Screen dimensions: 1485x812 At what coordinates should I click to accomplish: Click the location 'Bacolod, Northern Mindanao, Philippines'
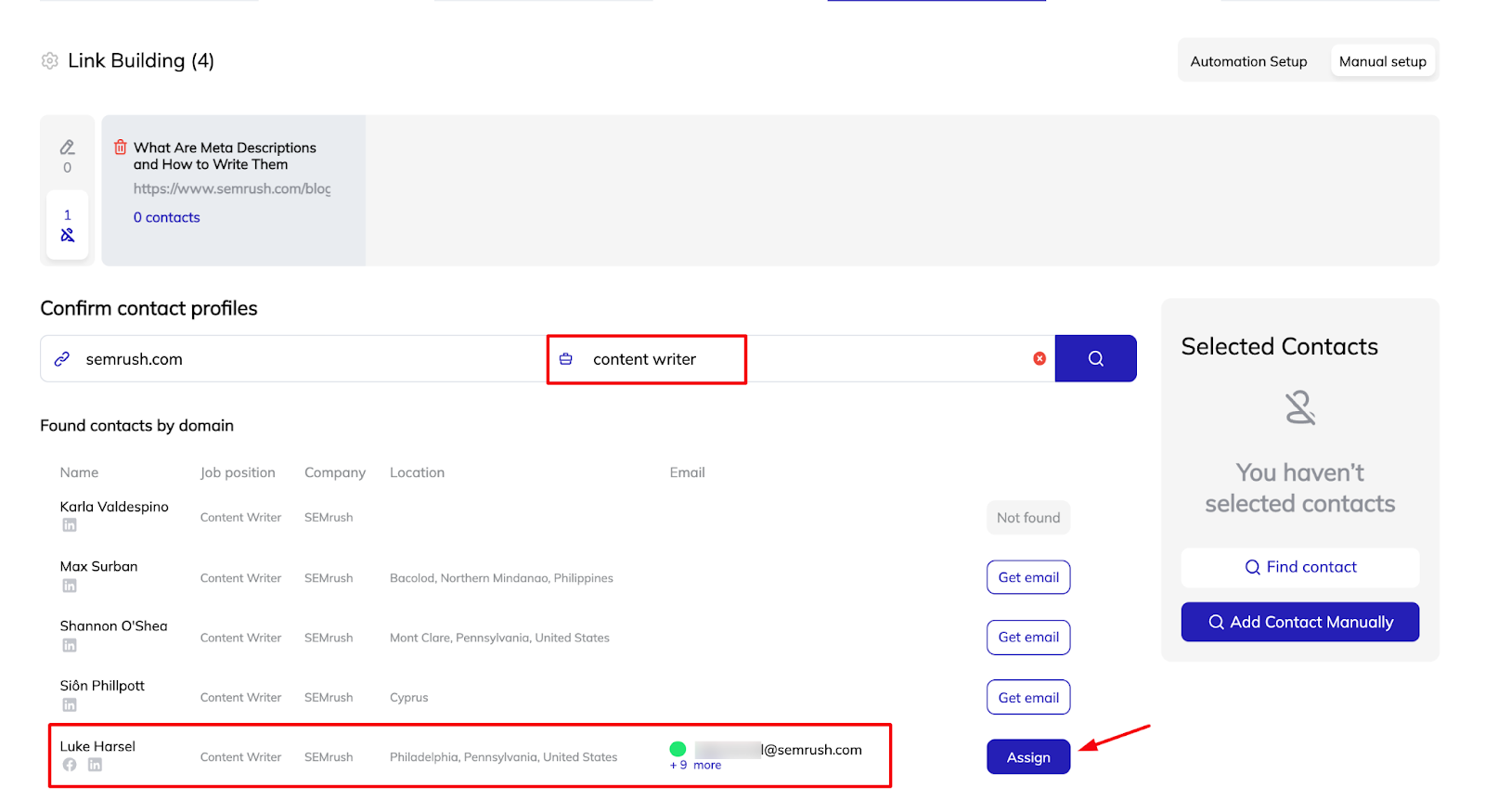click(501, 578)
